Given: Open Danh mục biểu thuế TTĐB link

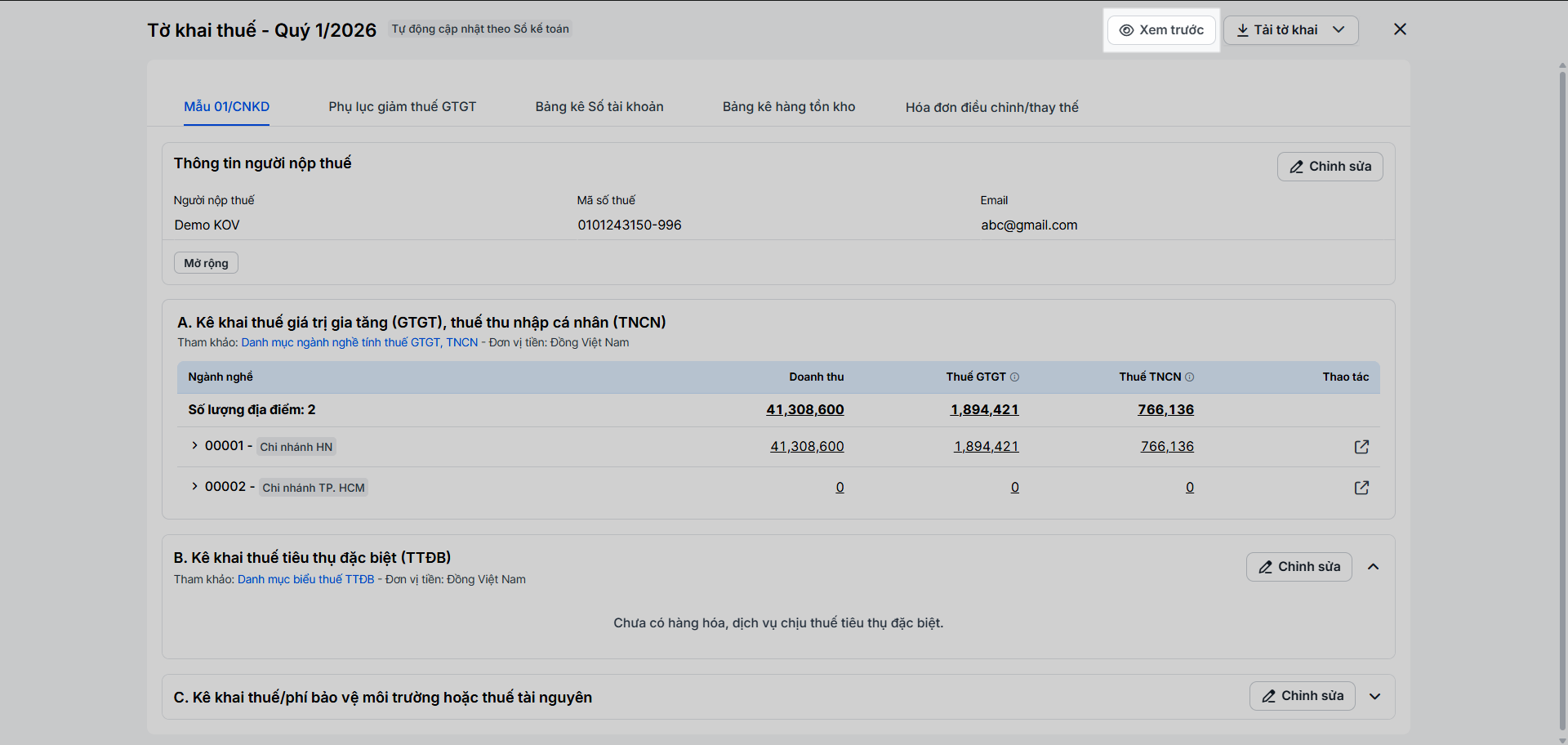Looking at the screenshot, I should (305, 580).
